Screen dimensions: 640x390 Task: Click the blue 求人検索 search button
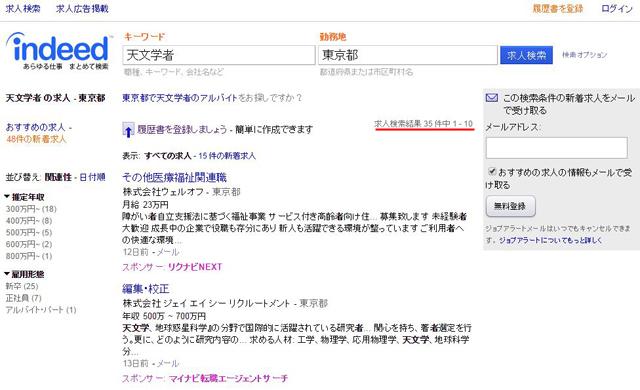pos(526,55)
